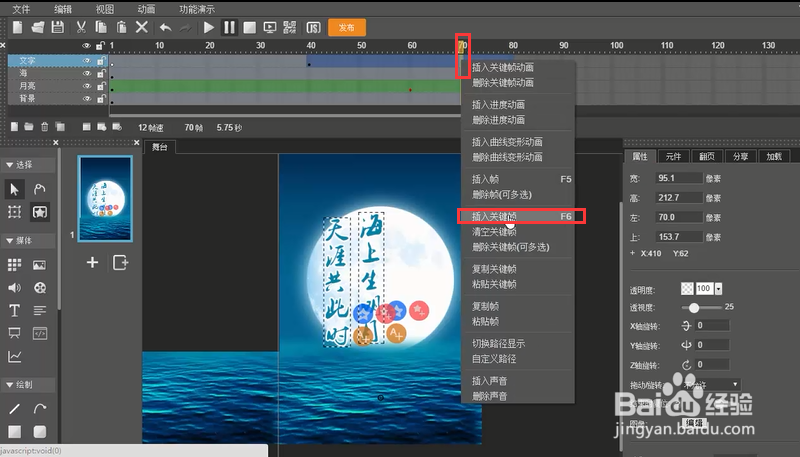Play the animation
This screenshot has height=457, width=800.
click(x=209, y=28)
